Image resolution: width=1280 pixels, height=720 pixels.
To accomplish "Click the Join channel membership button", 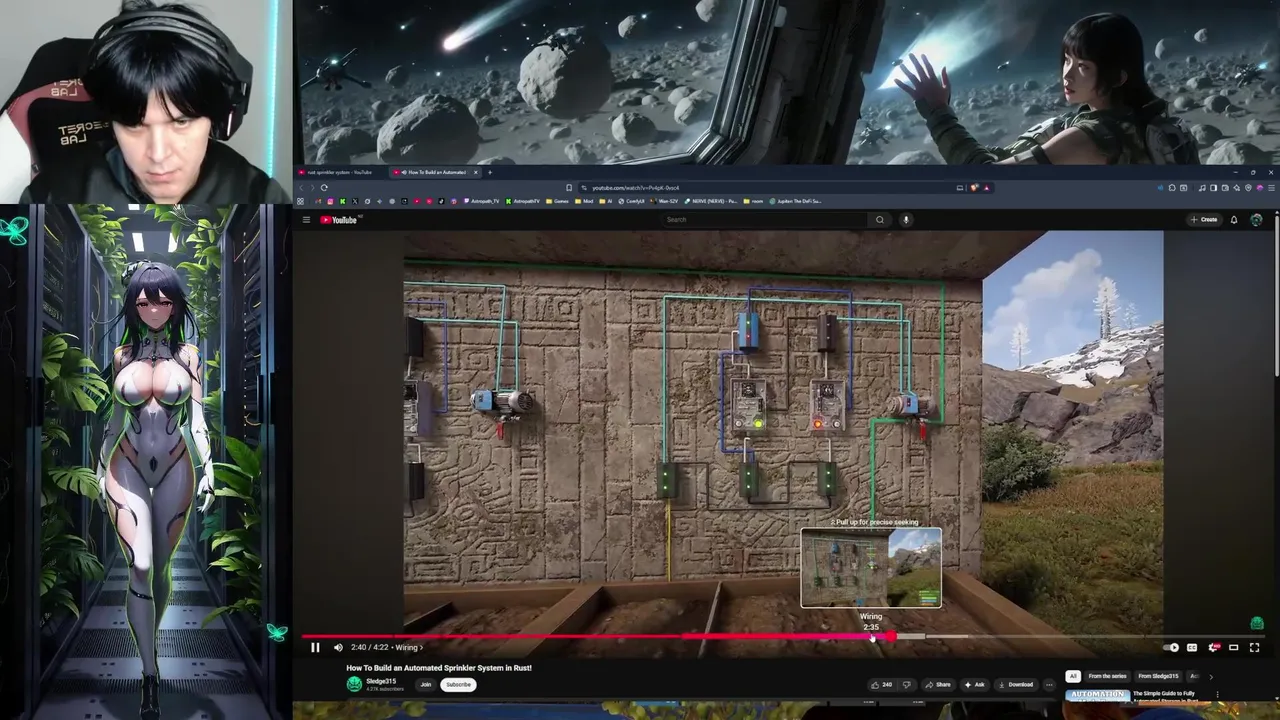I will [425, 685].
